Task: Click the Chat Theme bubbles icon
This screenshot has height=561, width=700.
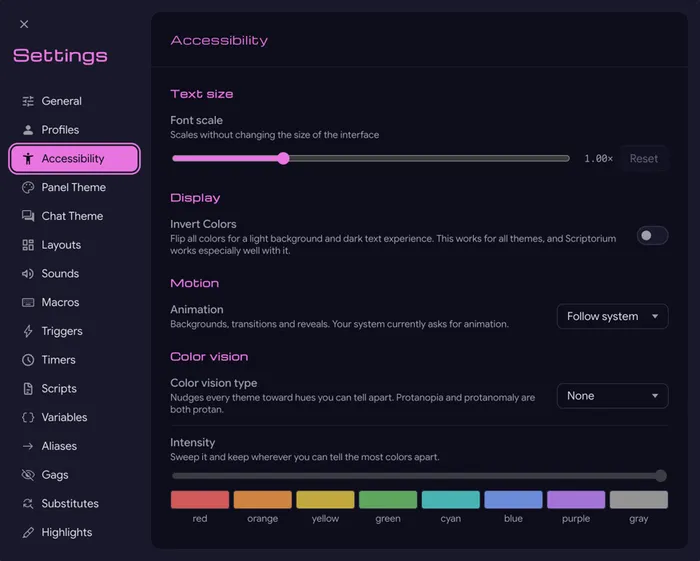Action: click(28, 216)
